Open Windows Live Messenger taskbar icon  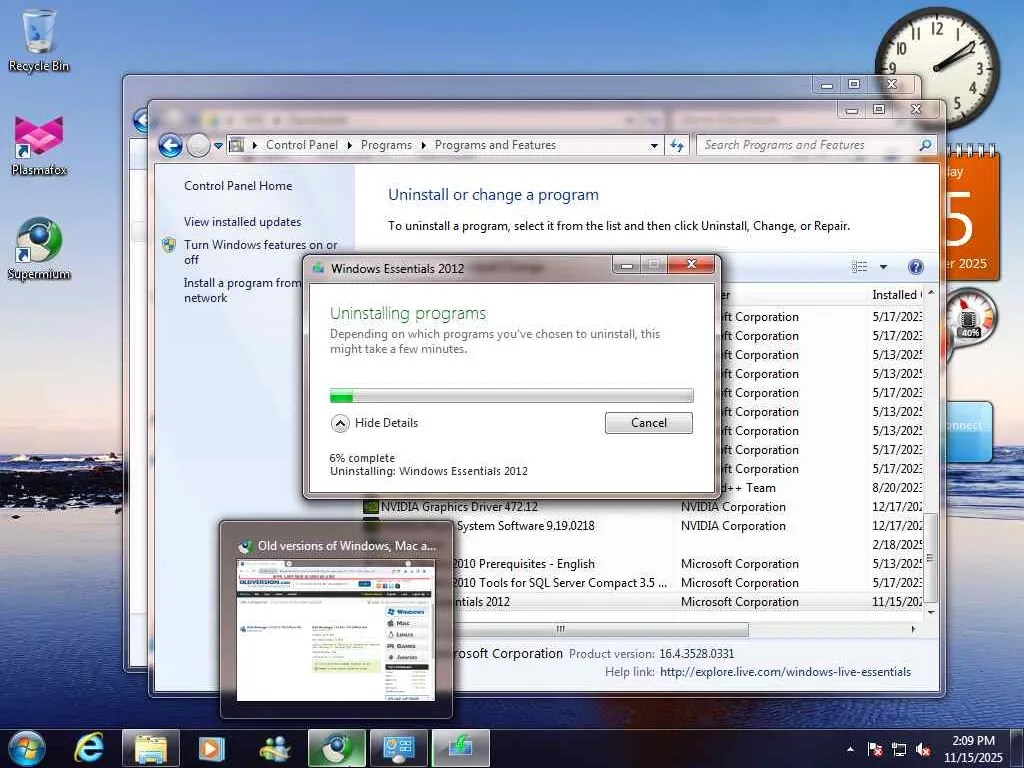click(275, 748)
